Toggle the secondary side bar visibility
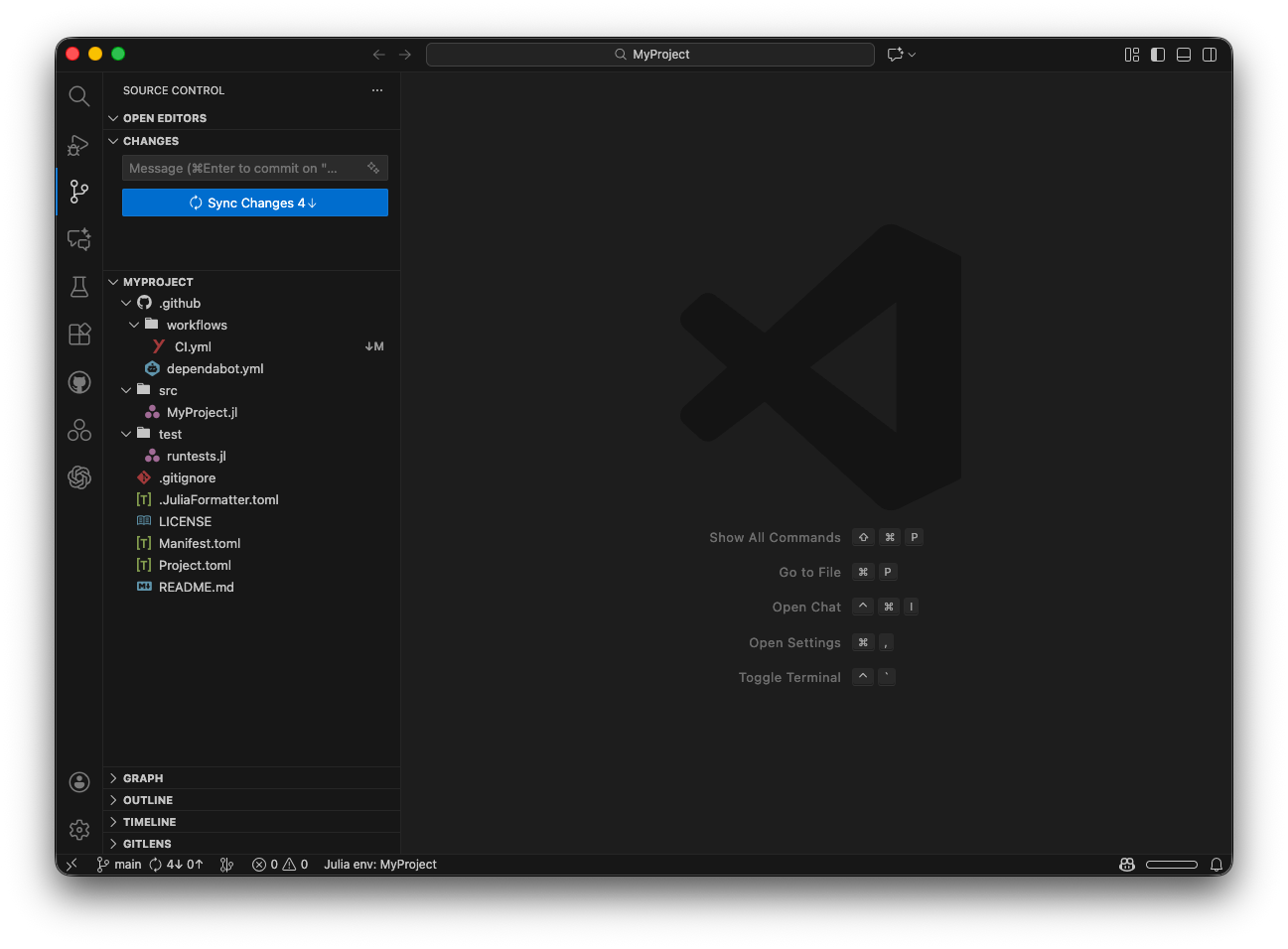The image size is (1288, 949). [1210, 55]
